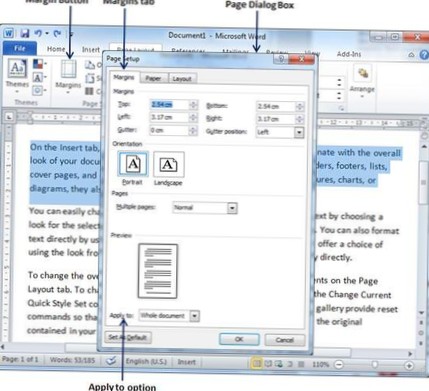The height and width of the screenshot is (391, 429).
Task: Click OK in Page Setup dialog
Action: pyautogui.click(x=239, y=339)
